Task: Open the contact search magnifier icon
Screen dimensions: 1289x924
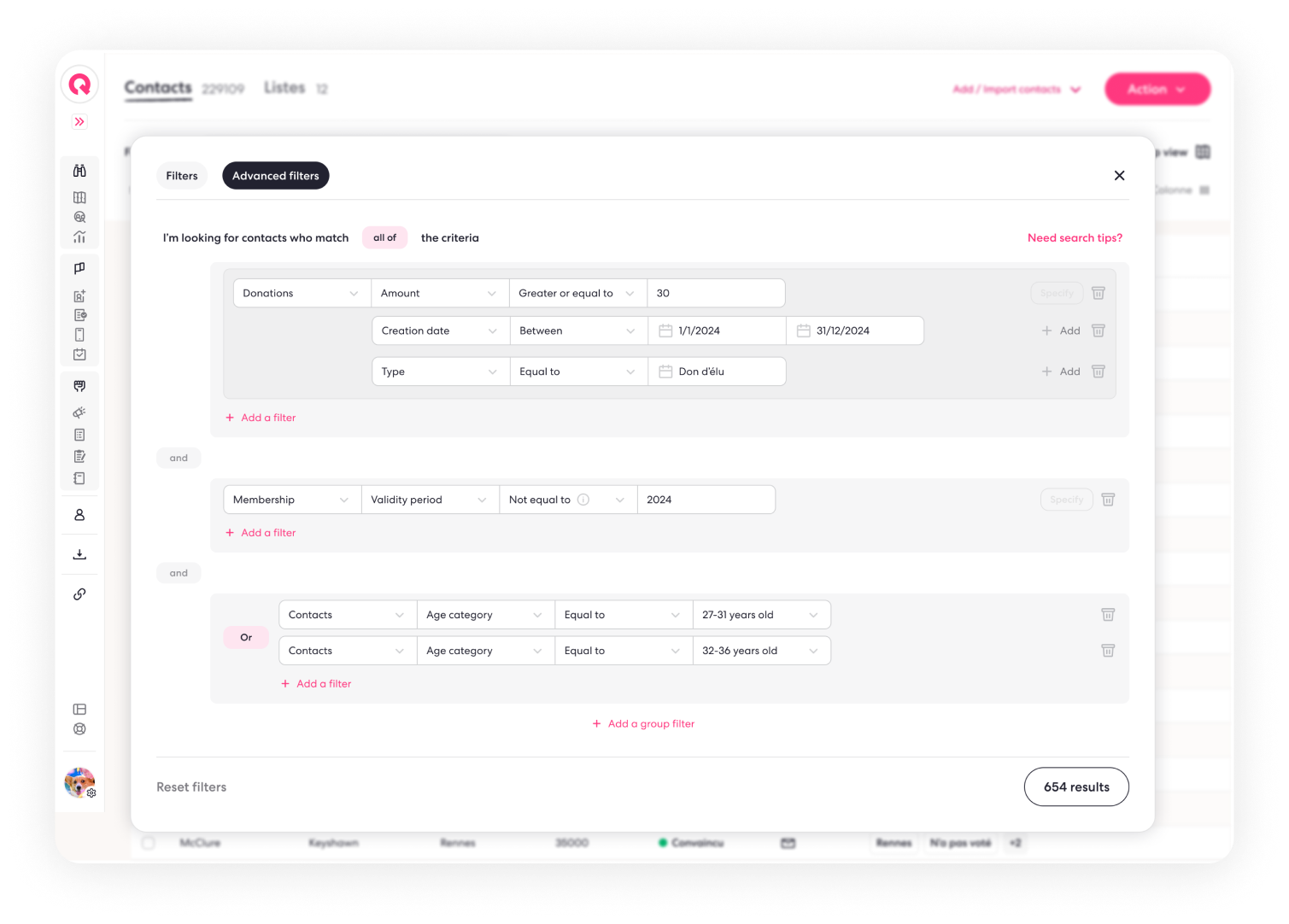Action: click(x=79, y=217)
